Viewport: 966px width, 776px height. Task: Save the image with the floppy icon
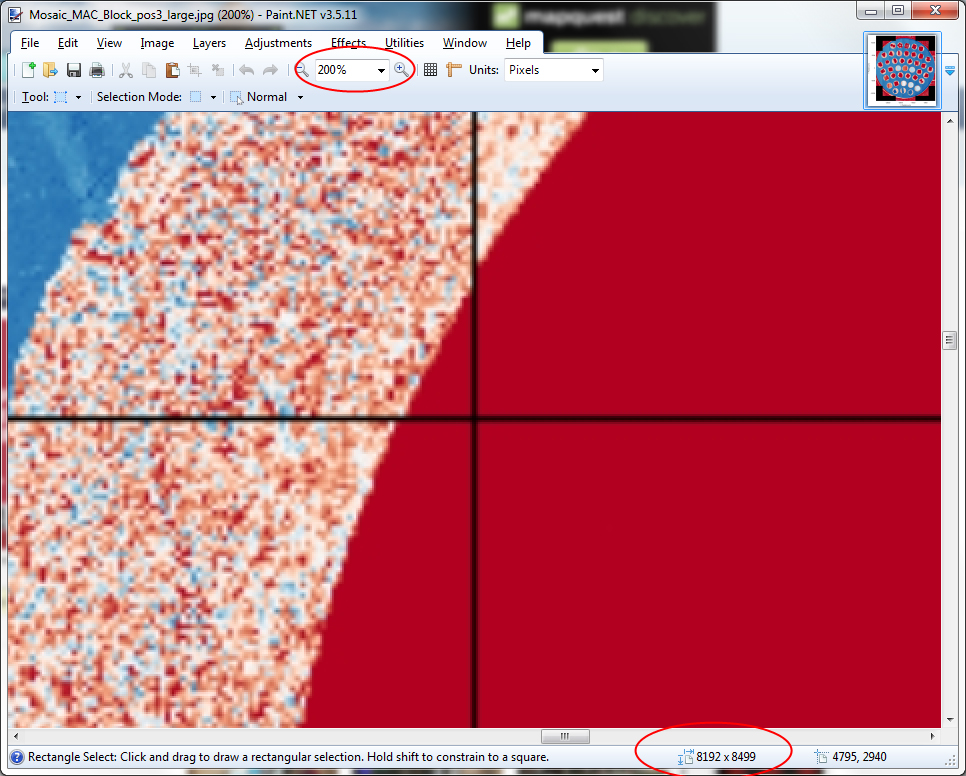74,70
